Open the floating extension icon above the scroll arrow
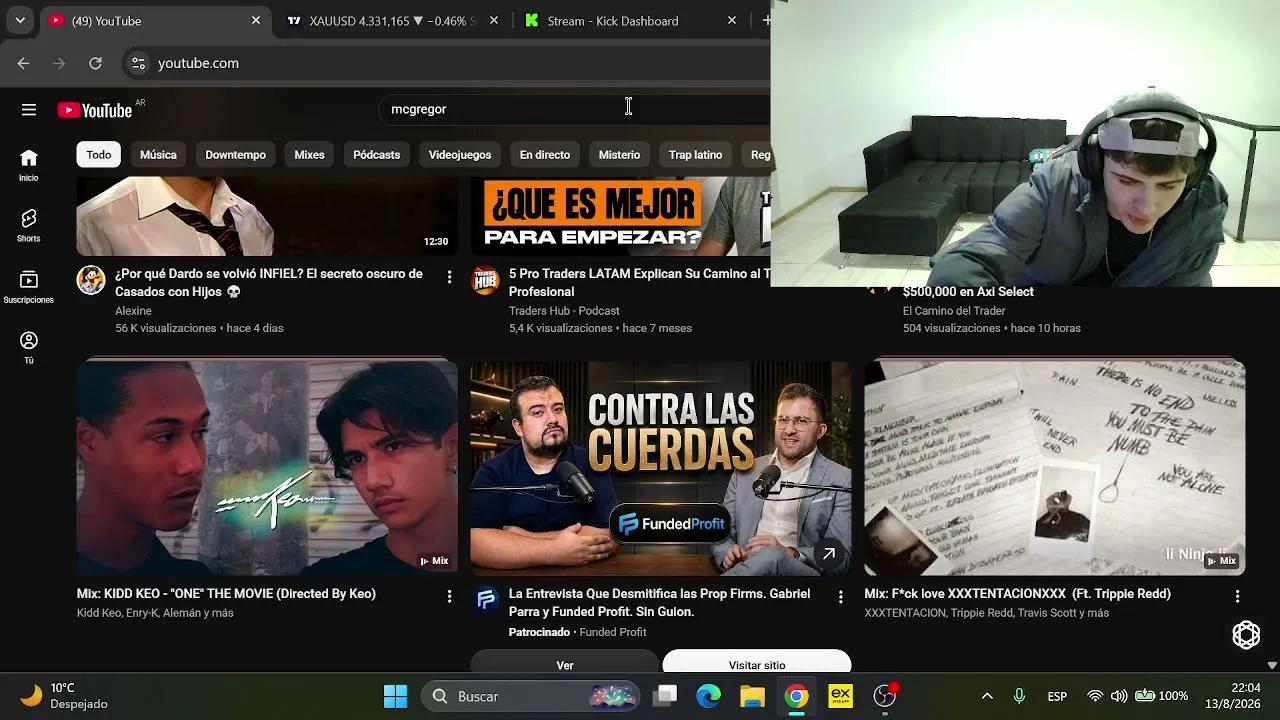This screenshot has height=720, width=1280. pyautogui.click(x=1246, y=634)
